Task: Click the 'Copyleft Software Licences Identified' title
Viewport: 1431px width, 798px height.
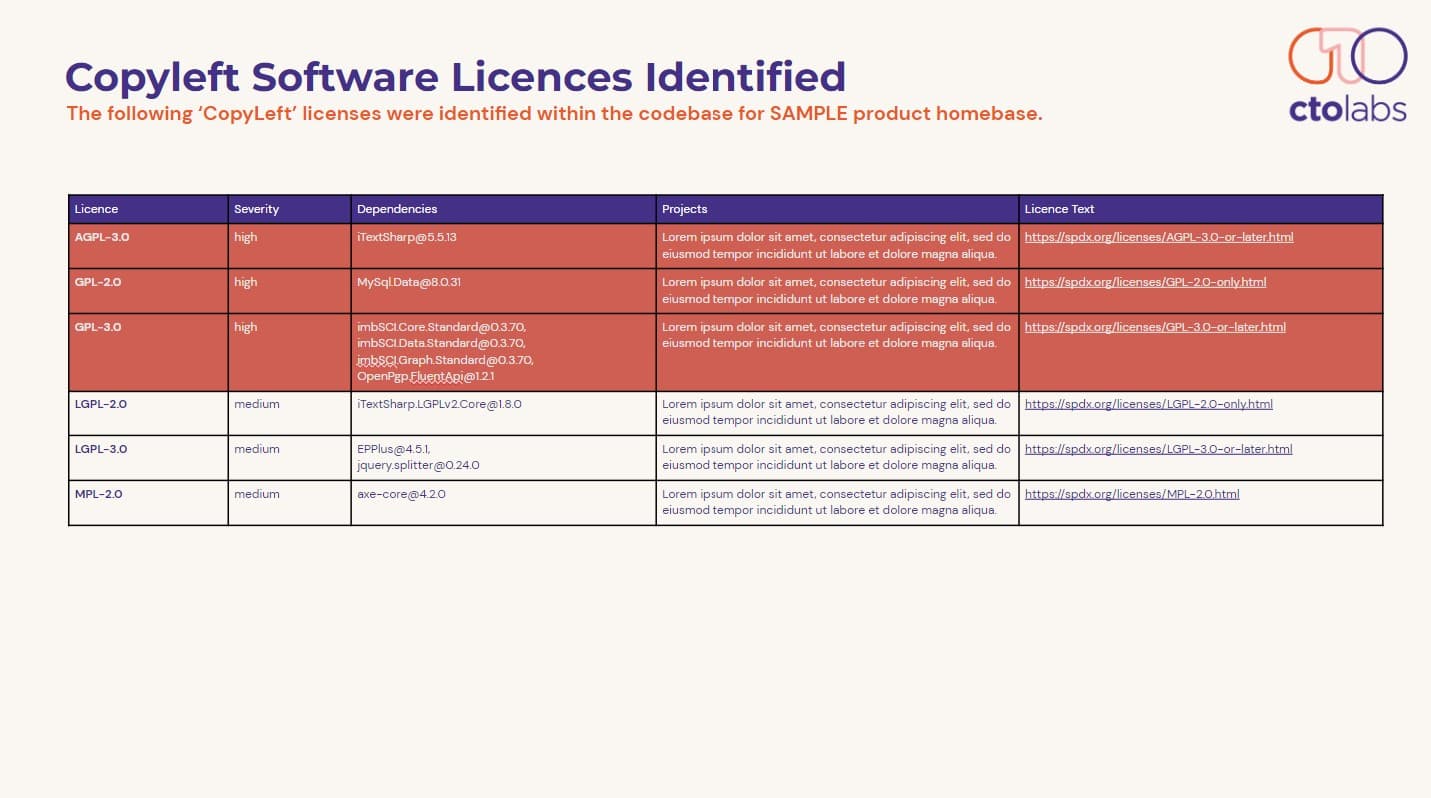Action: (455, 77)
